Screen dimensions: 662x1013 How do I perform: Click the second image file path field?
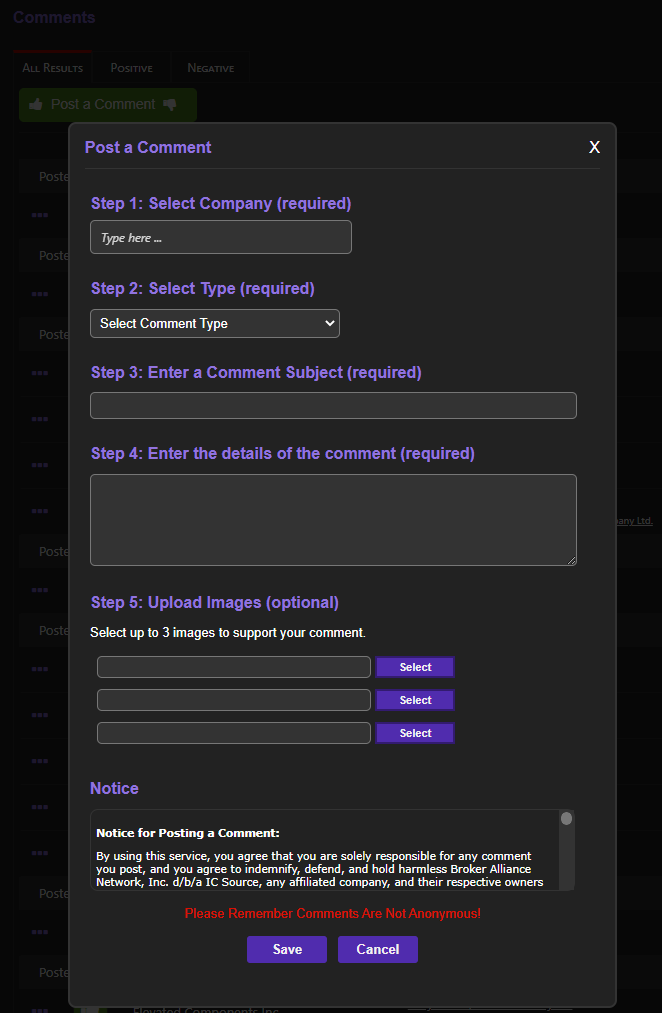tap(234, 701)
